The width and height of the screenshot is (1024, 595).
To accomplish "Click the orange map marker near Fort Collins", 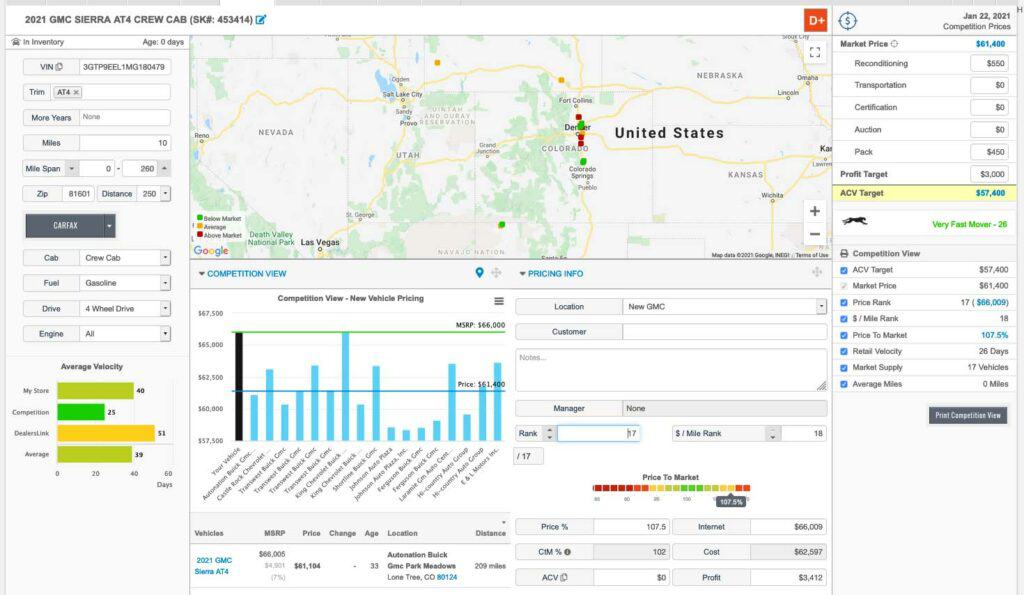I will tap(561, 80).
